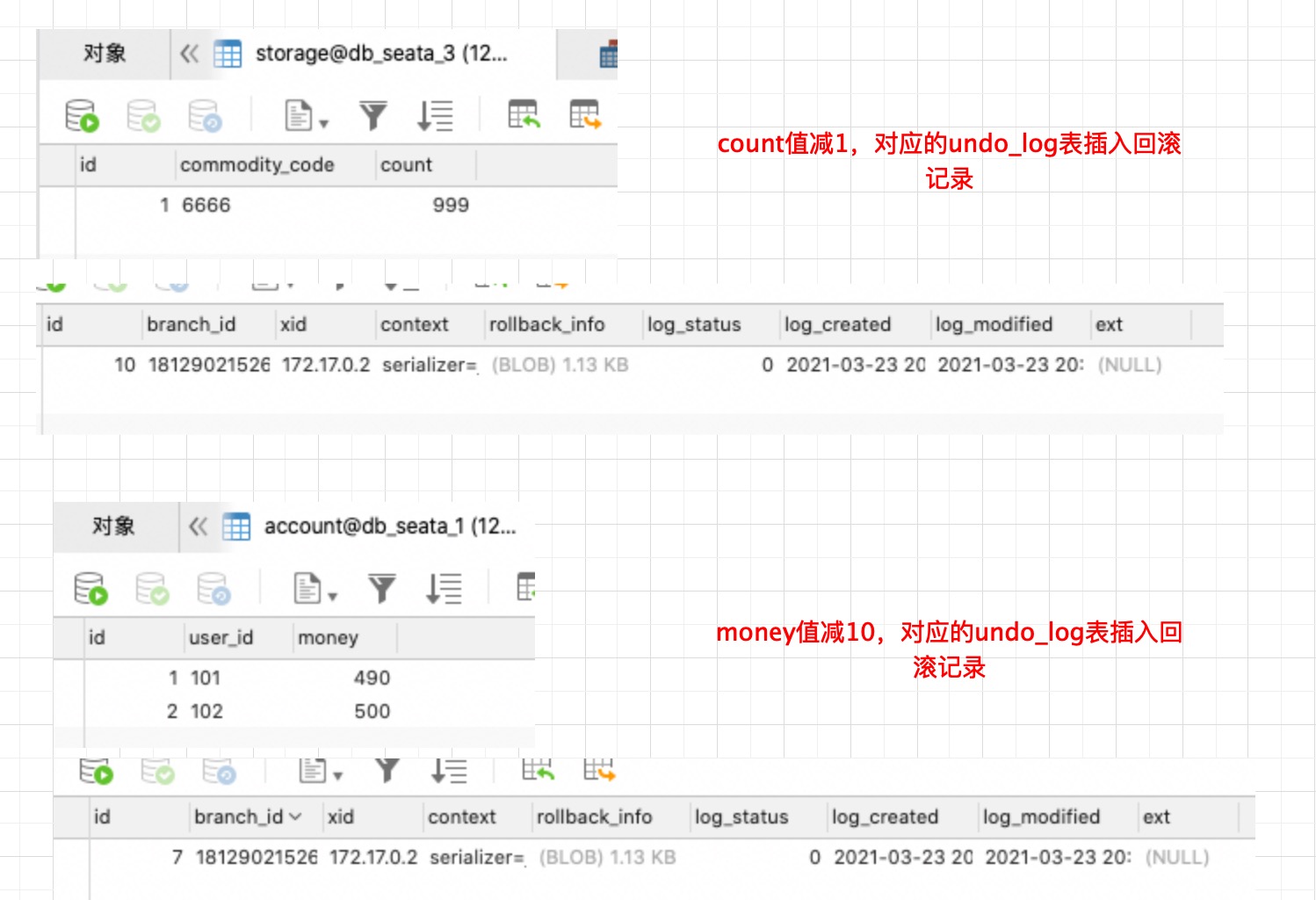Click commodity_code column header
Viewport: 1316px width, 900px height.
[x=257, y=165]
